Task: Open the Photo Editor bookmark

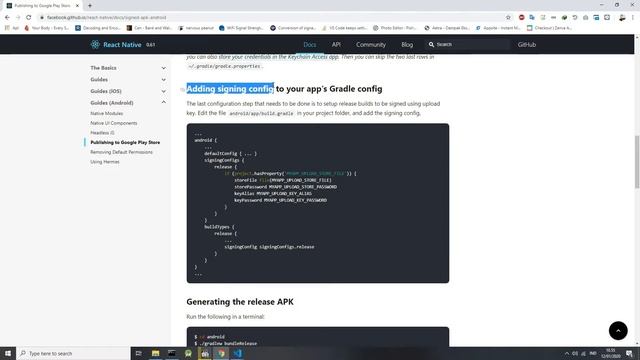Action: [395, 28]
